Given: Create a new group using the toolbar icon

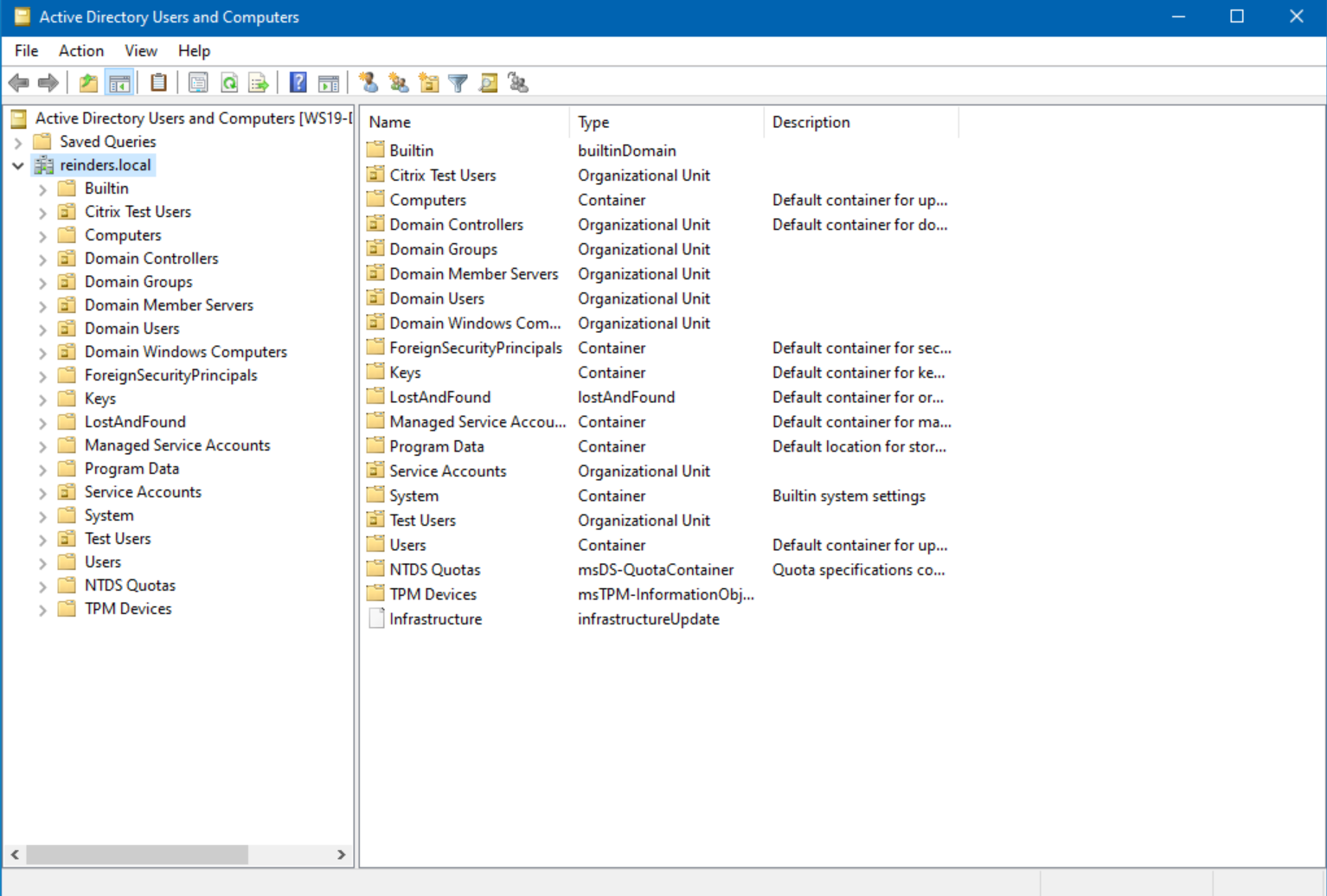Looking at the screenshot, I should 398,82.
